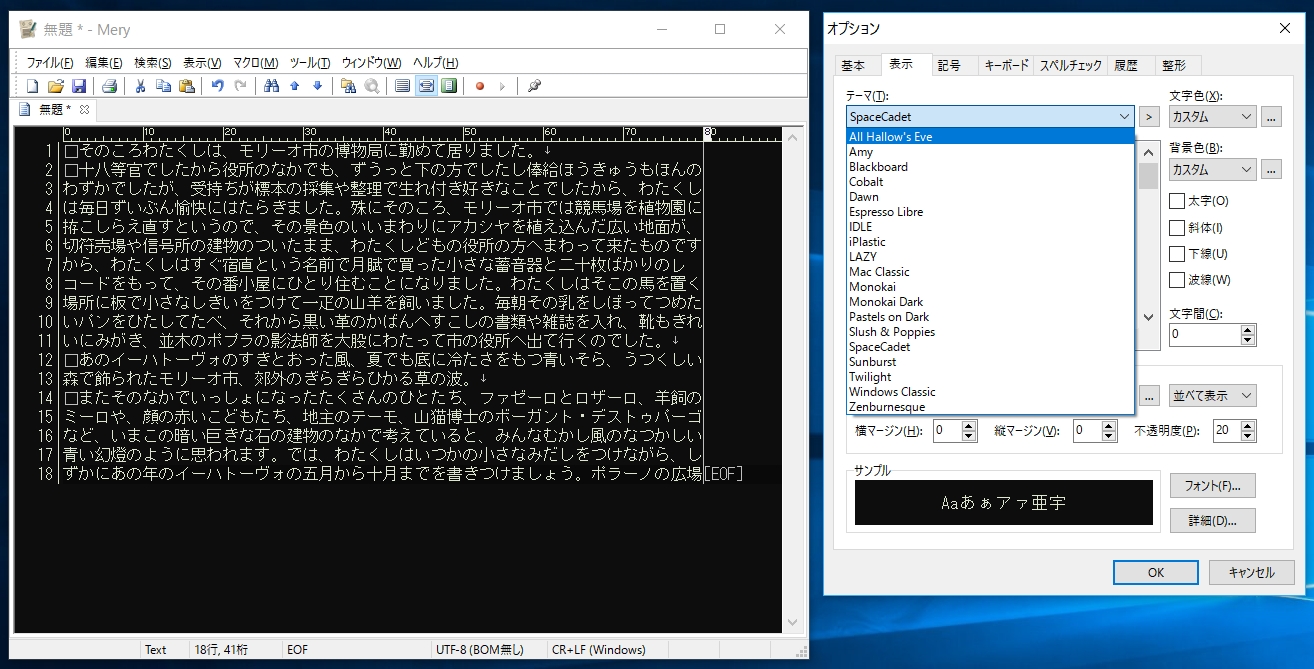Click ... browse button beside 並べて表示
The image size is (1314, 669).
(1150, 395)
